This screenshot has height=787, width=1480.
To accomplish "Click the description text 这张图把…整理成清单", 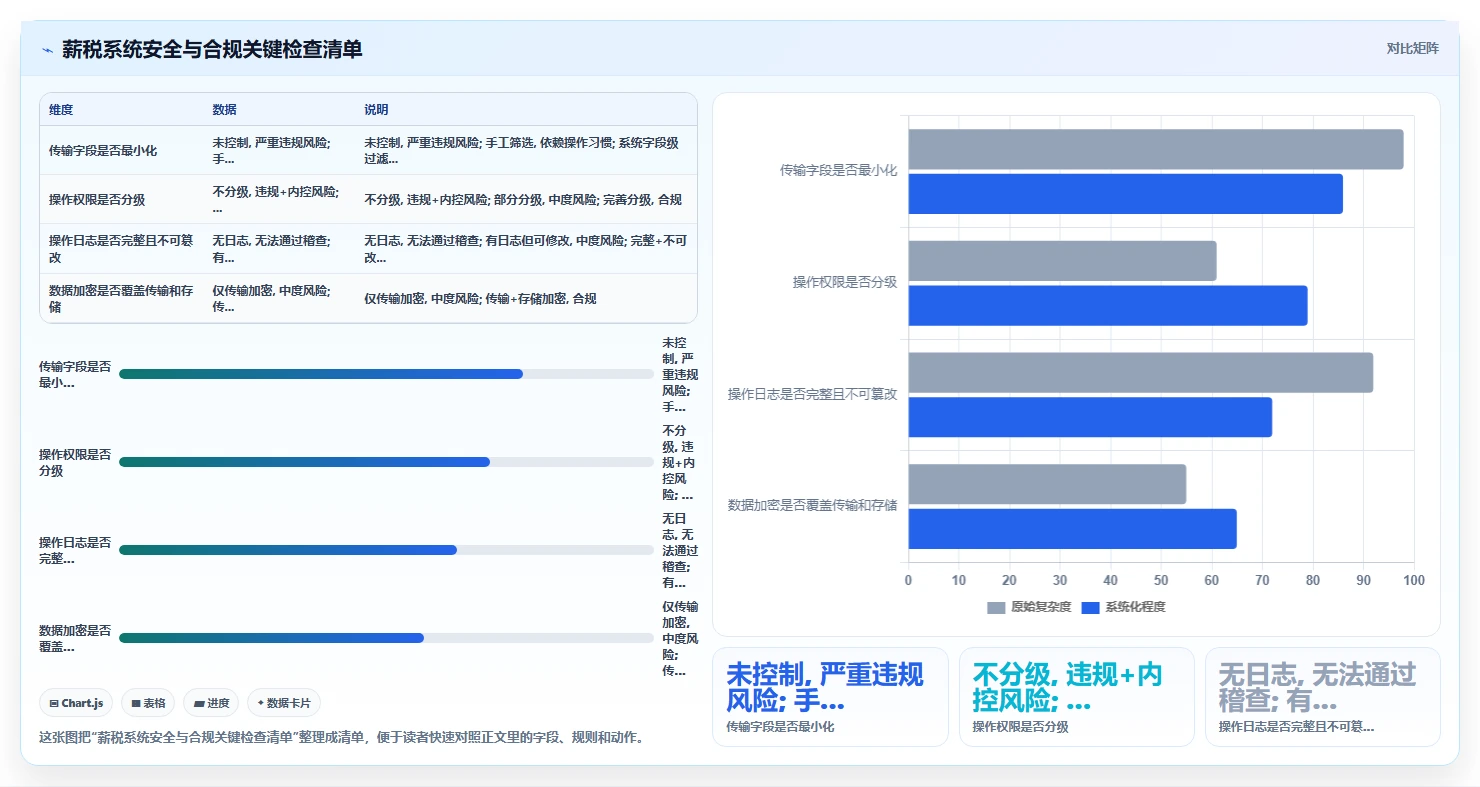I will [x=341, y=738].
